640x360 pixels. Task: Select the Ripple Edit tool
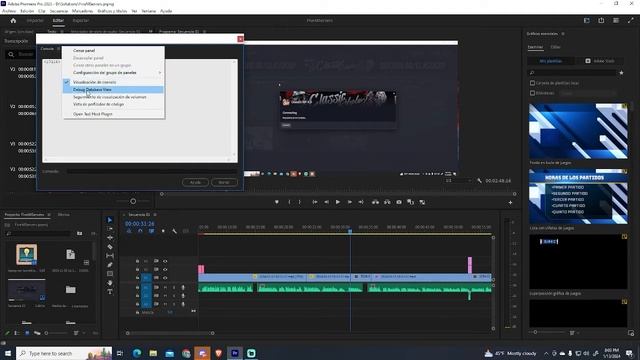point(110,238)
